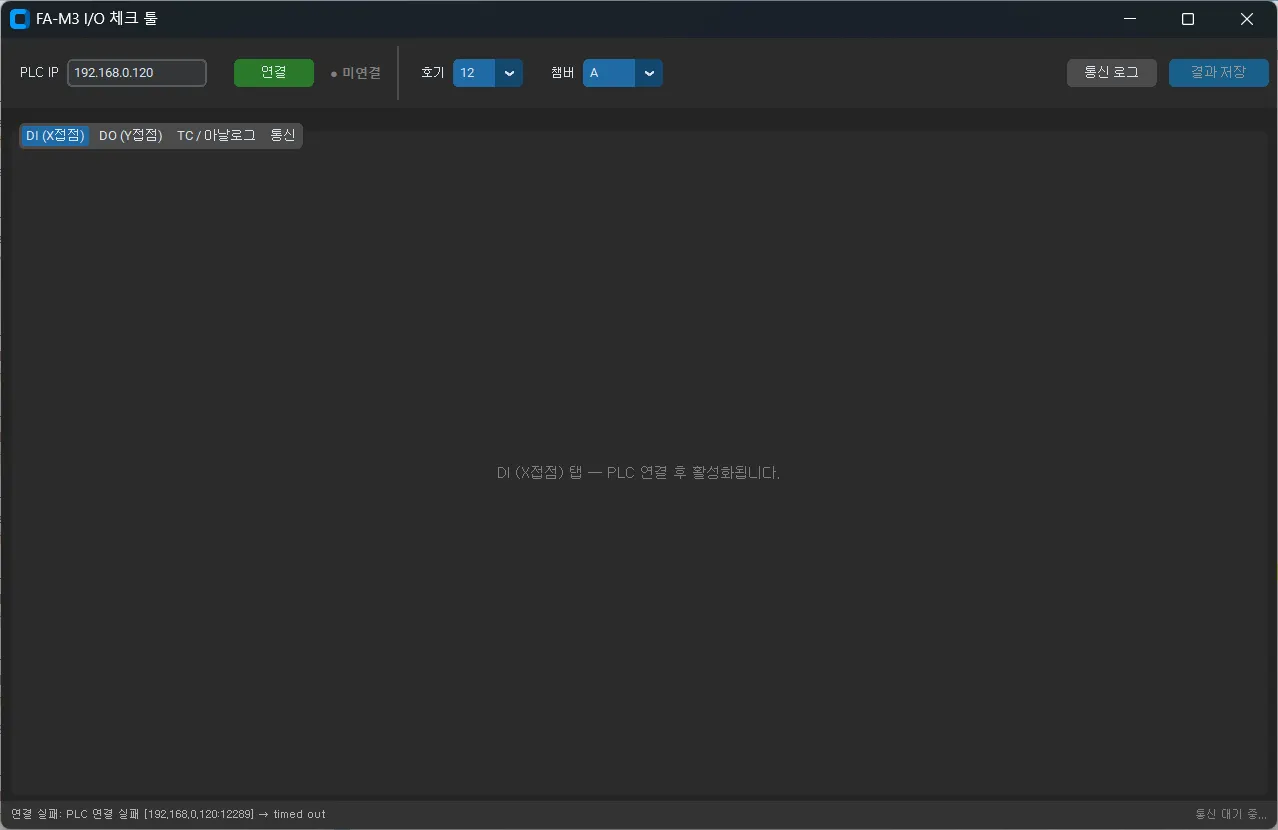Maximize the FA-M3 I/O check tool window
Viewport: 1278px width, 830px height.
click(1188, 19)
